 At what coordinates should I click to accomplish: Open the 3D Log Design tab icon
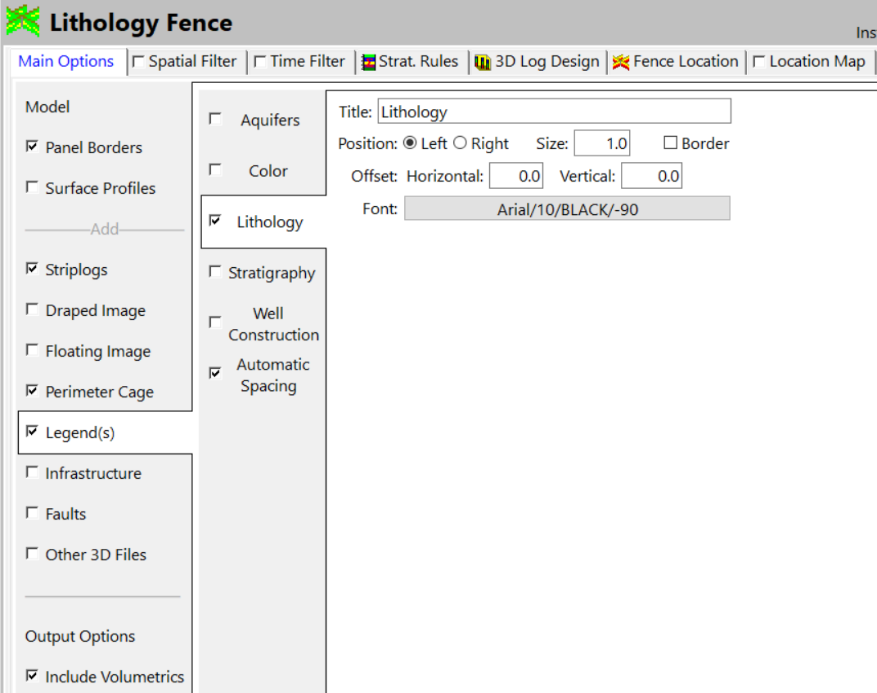point(483,62)
